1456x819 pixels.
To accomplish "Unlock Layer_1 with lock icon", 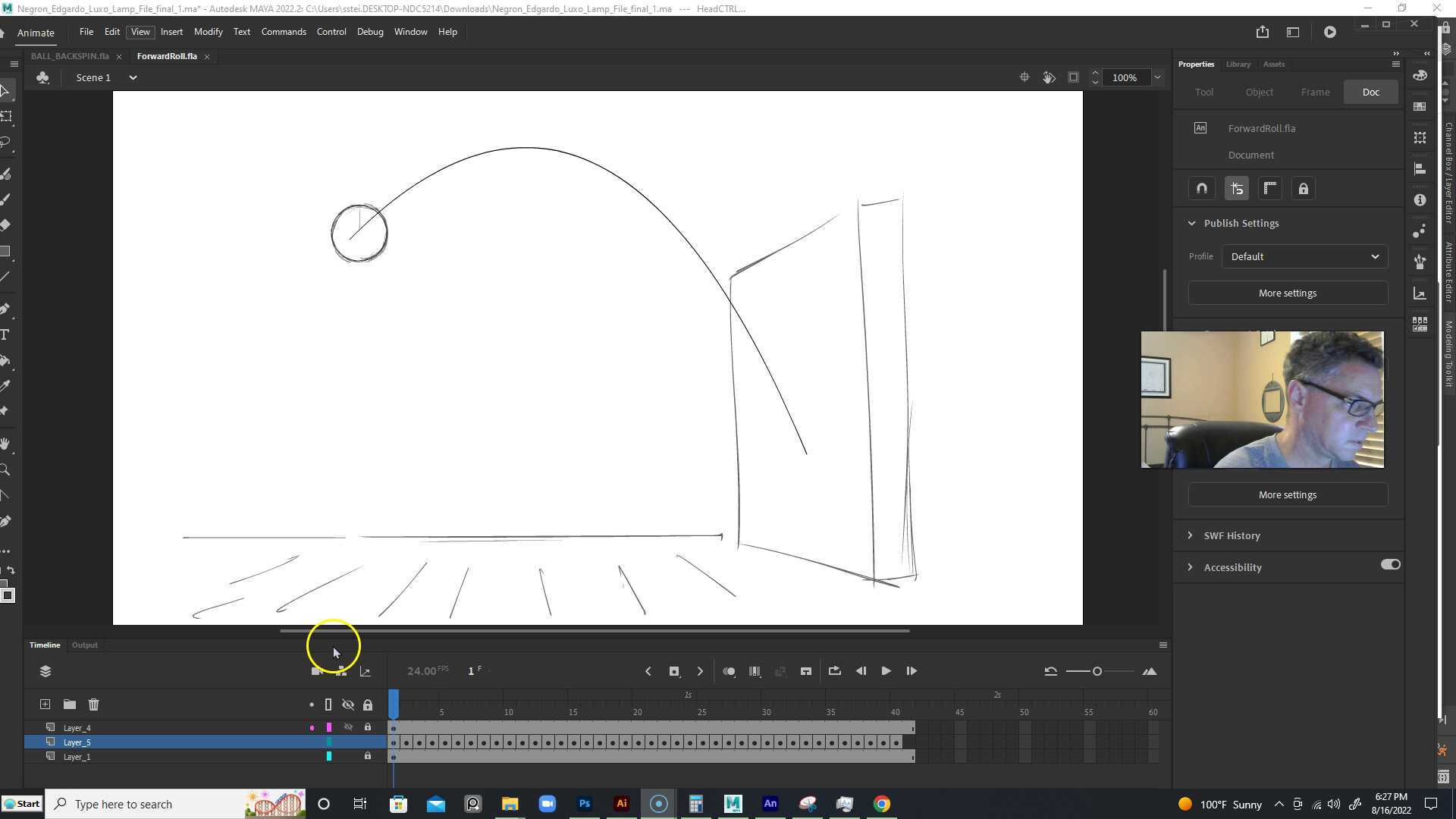I will 368,756.
